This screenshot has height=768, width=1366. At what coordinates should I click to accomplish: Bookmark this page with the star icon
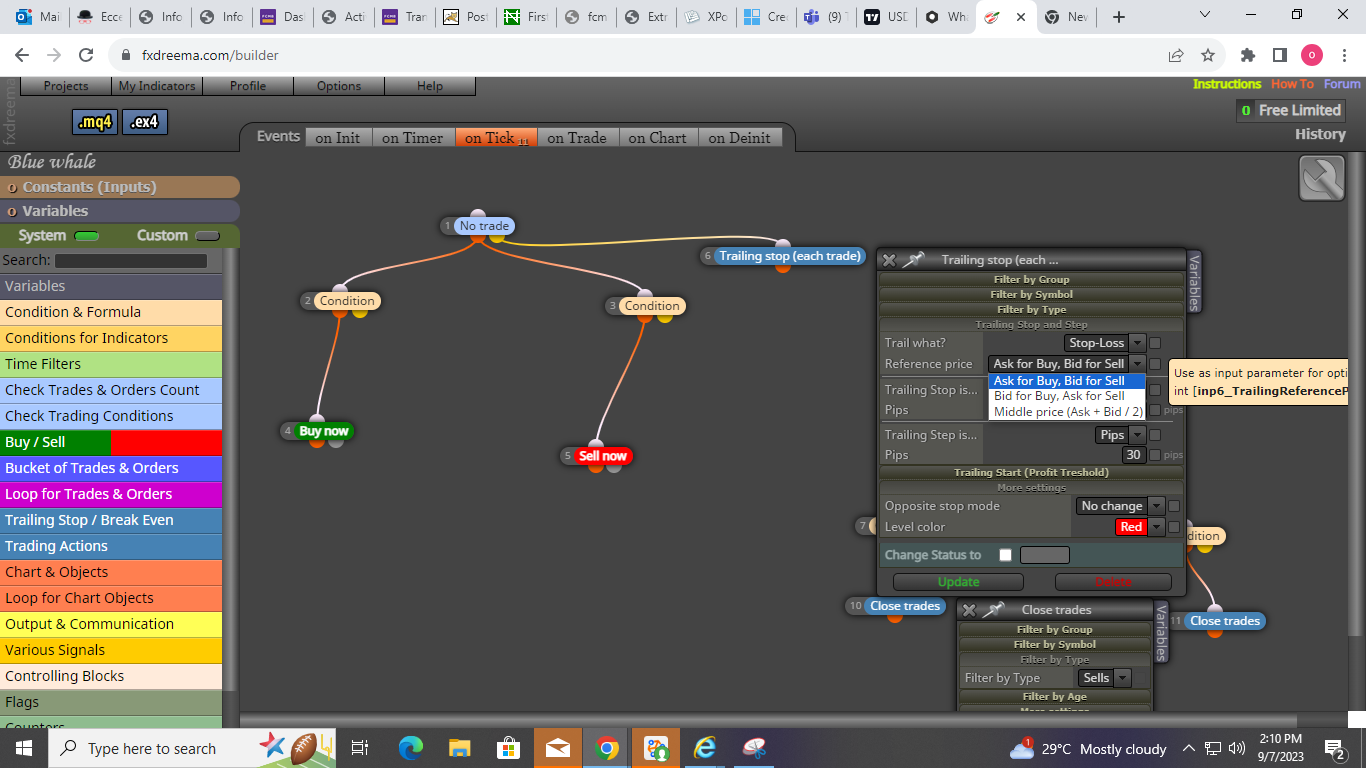coord(1208,56)
